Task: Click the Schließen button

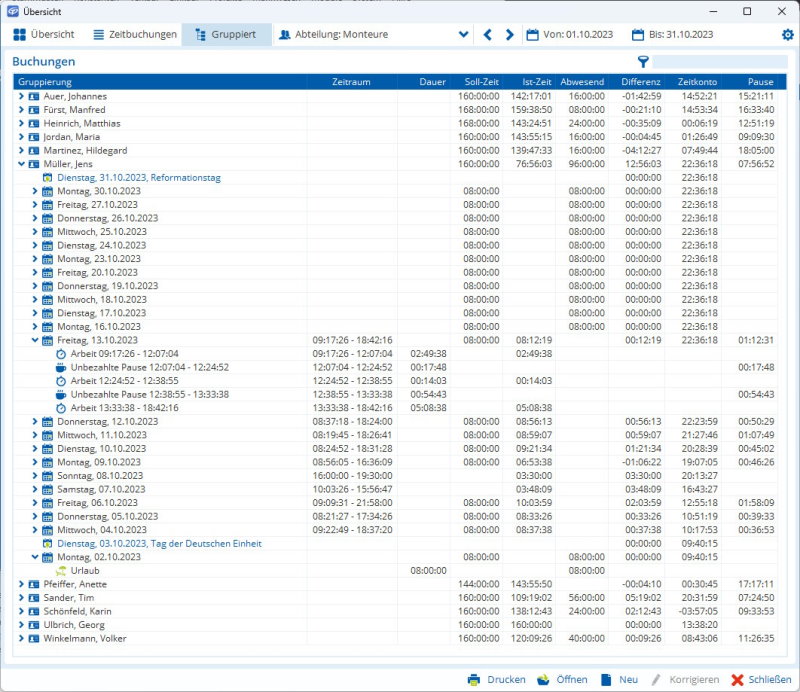Action: pyautogui.click(x=760, y=679)
